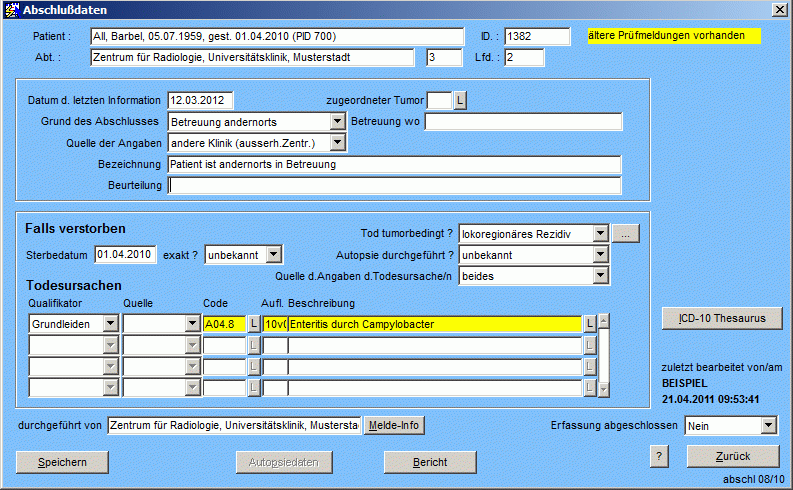Click the L lookup button next to zugeordneter Tumor

click(460, 100)
